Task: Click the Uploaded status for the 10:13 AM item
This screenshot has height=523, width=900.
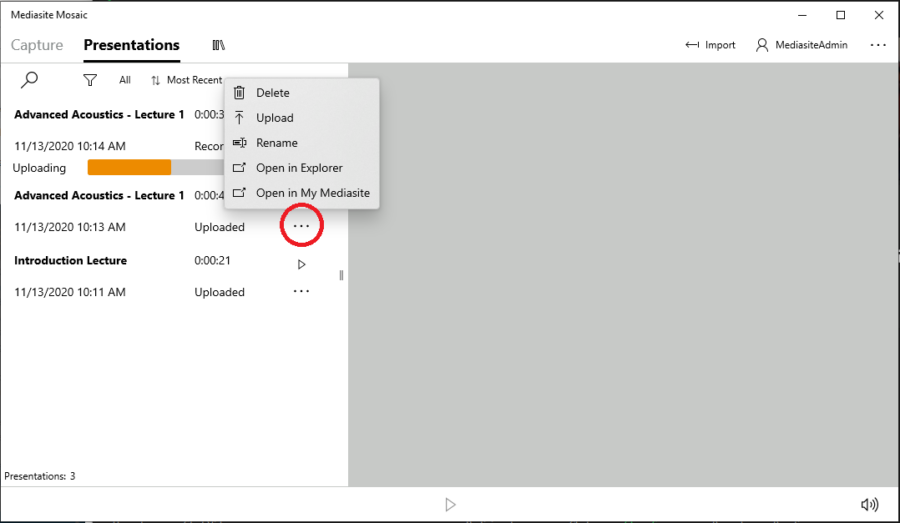Action: 219,227
